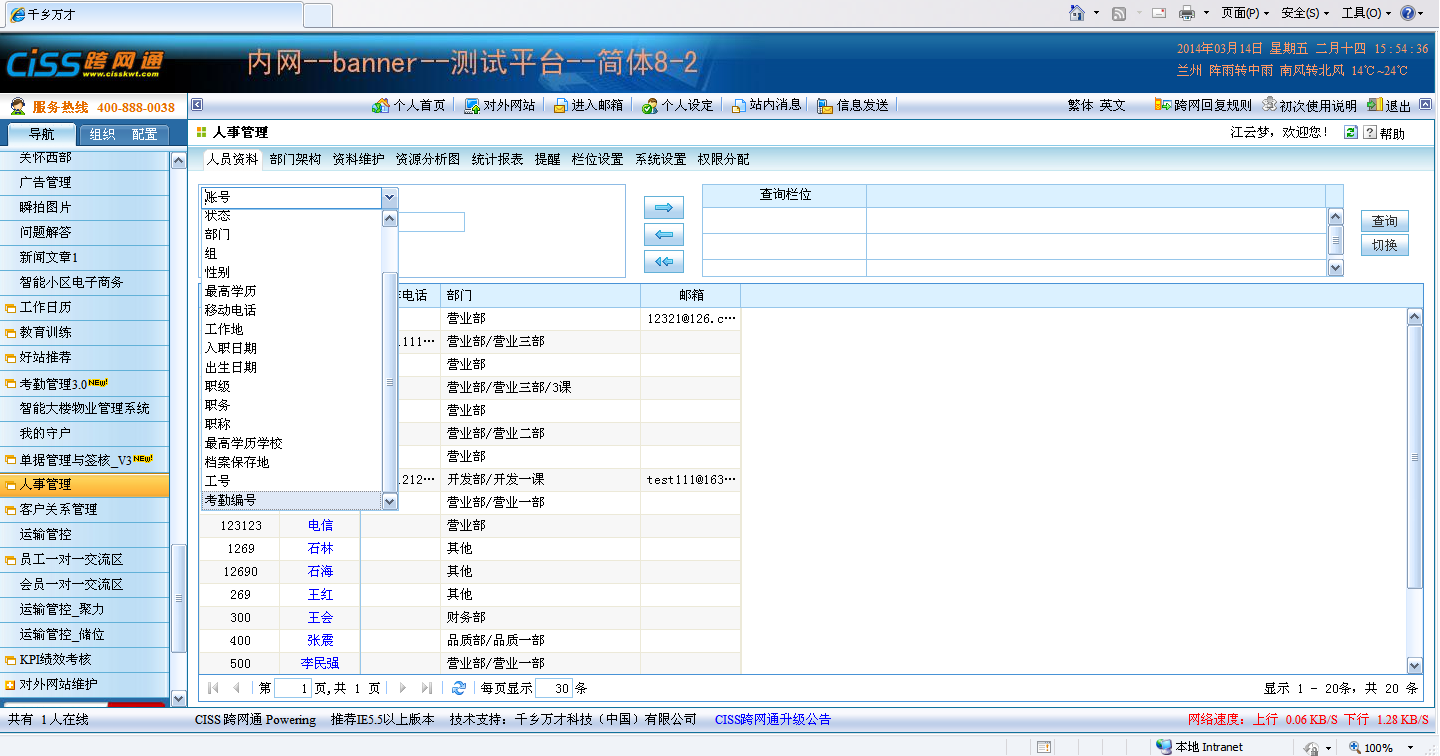Expand 考勤管理3.0 in sidebar
Screen dimensions: 1440x756
(11, 384)
